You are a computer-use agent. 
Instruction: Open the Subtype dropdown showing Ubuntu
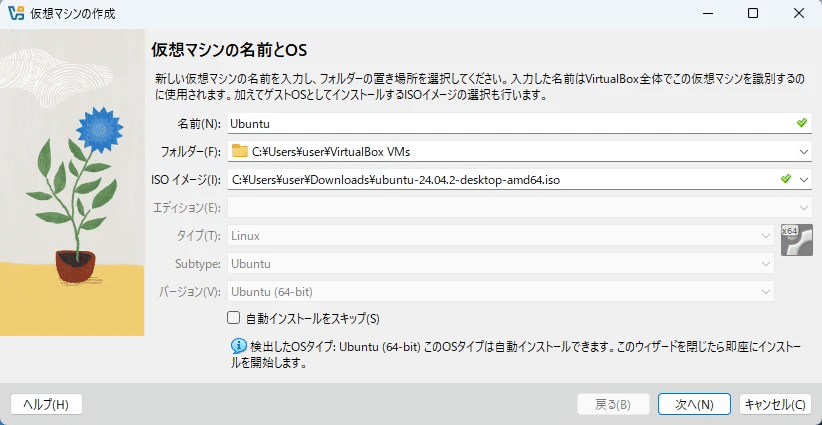tap(501, 264)
